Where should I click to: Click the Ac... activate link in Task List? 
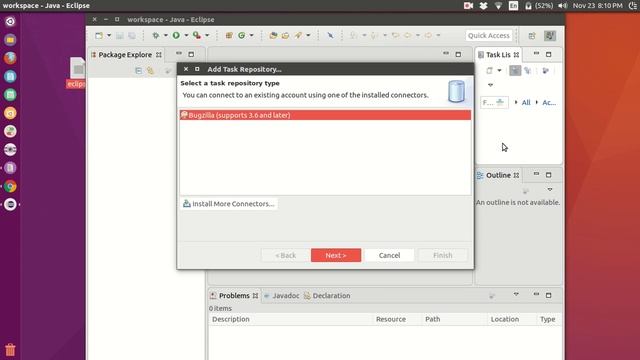(549, 102)
